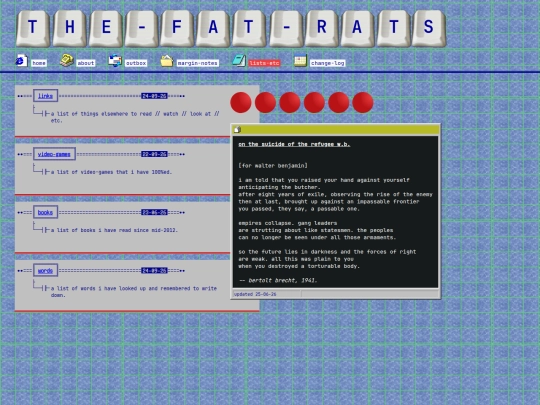Click the 'E' keycap in header

[106, 28]
